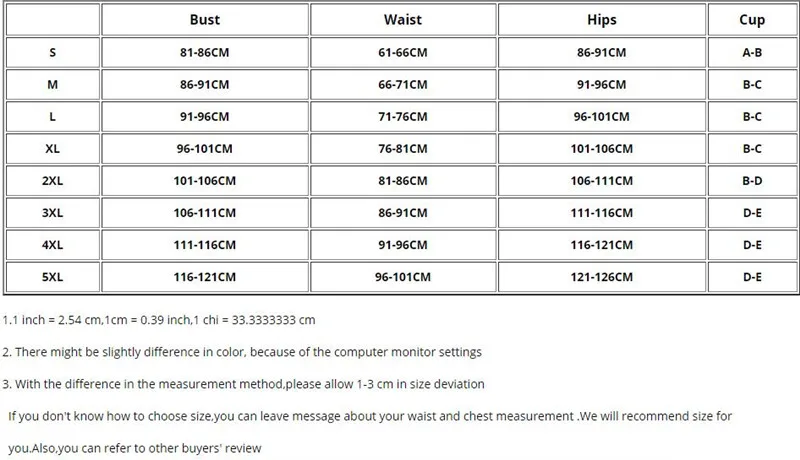Click the computer monitor color difference note

click(242, 352)
